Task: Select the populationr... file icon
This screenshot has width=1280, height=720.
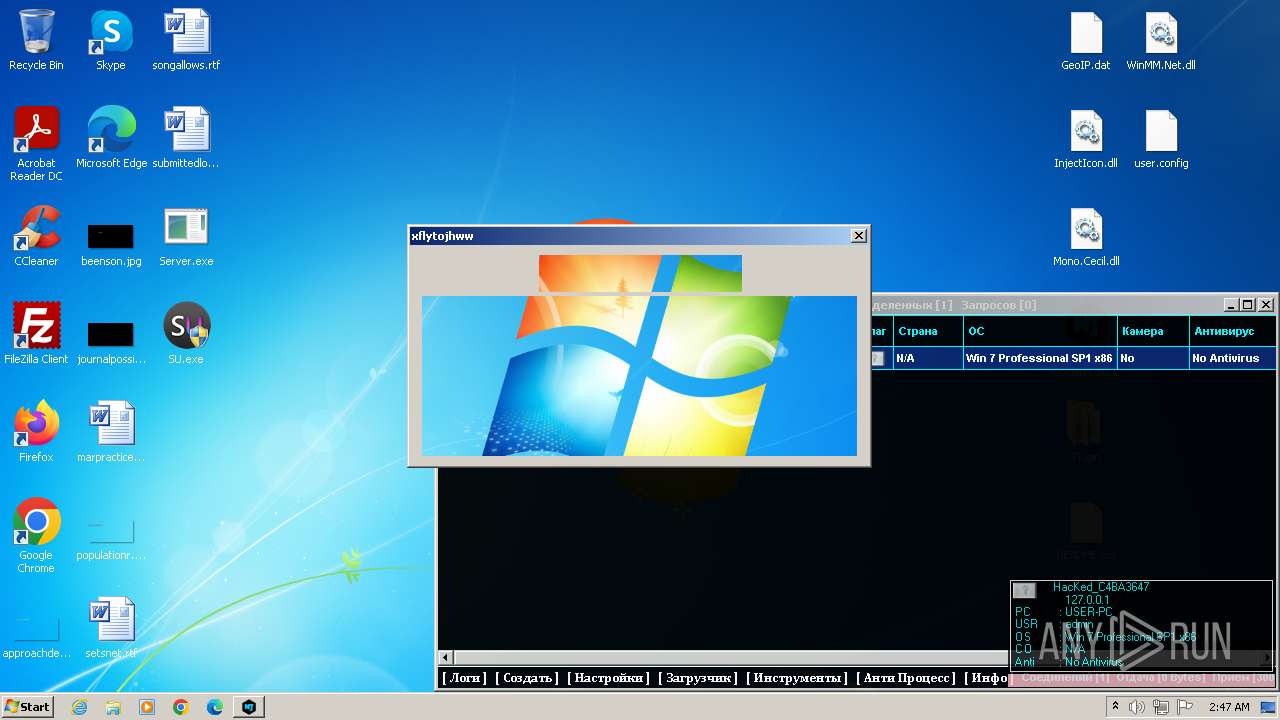Action: tap(111, 540)
